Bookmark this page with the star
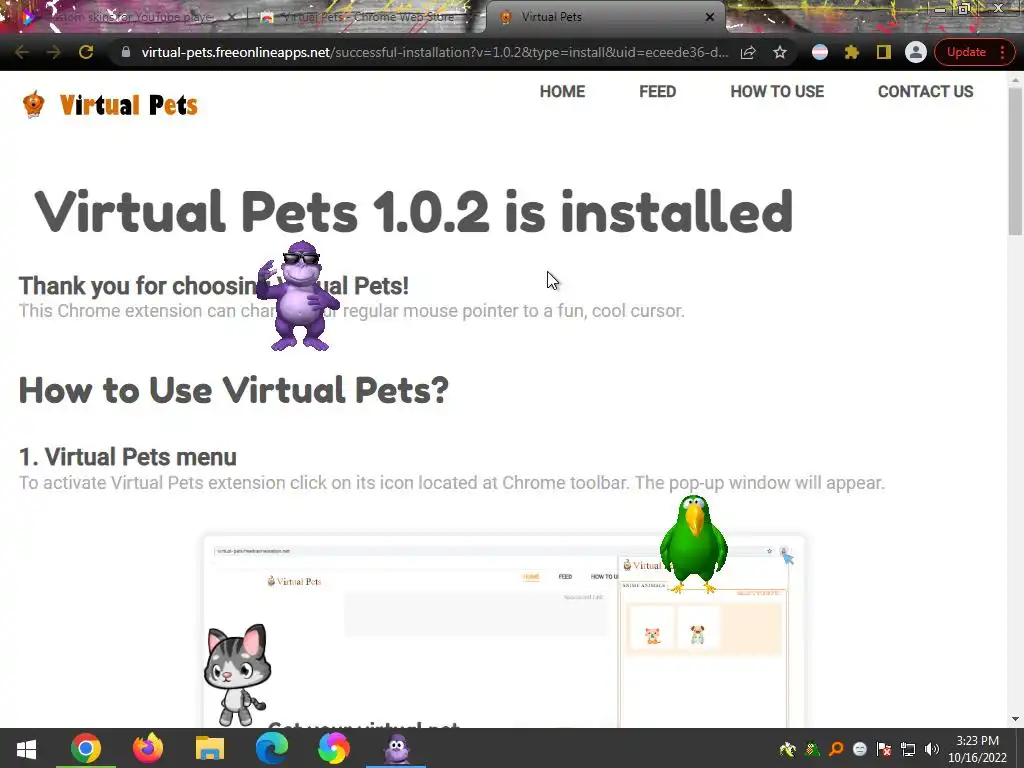 pos(780,52)
